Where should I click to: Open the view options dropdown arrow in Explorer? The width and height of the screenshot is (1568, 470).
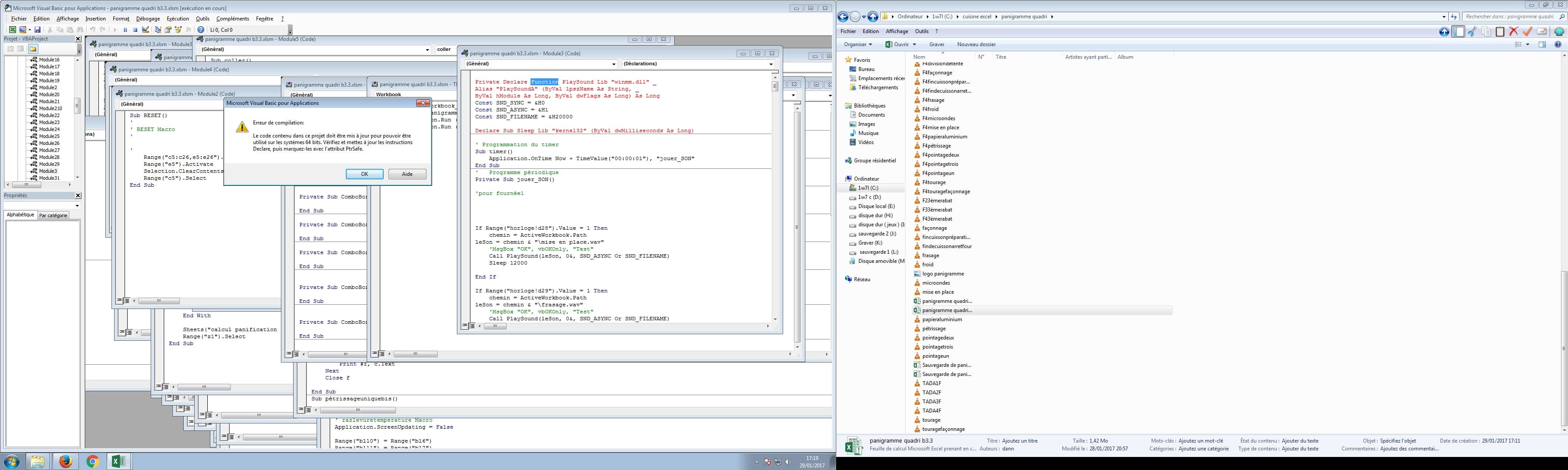click(1528, 44)
